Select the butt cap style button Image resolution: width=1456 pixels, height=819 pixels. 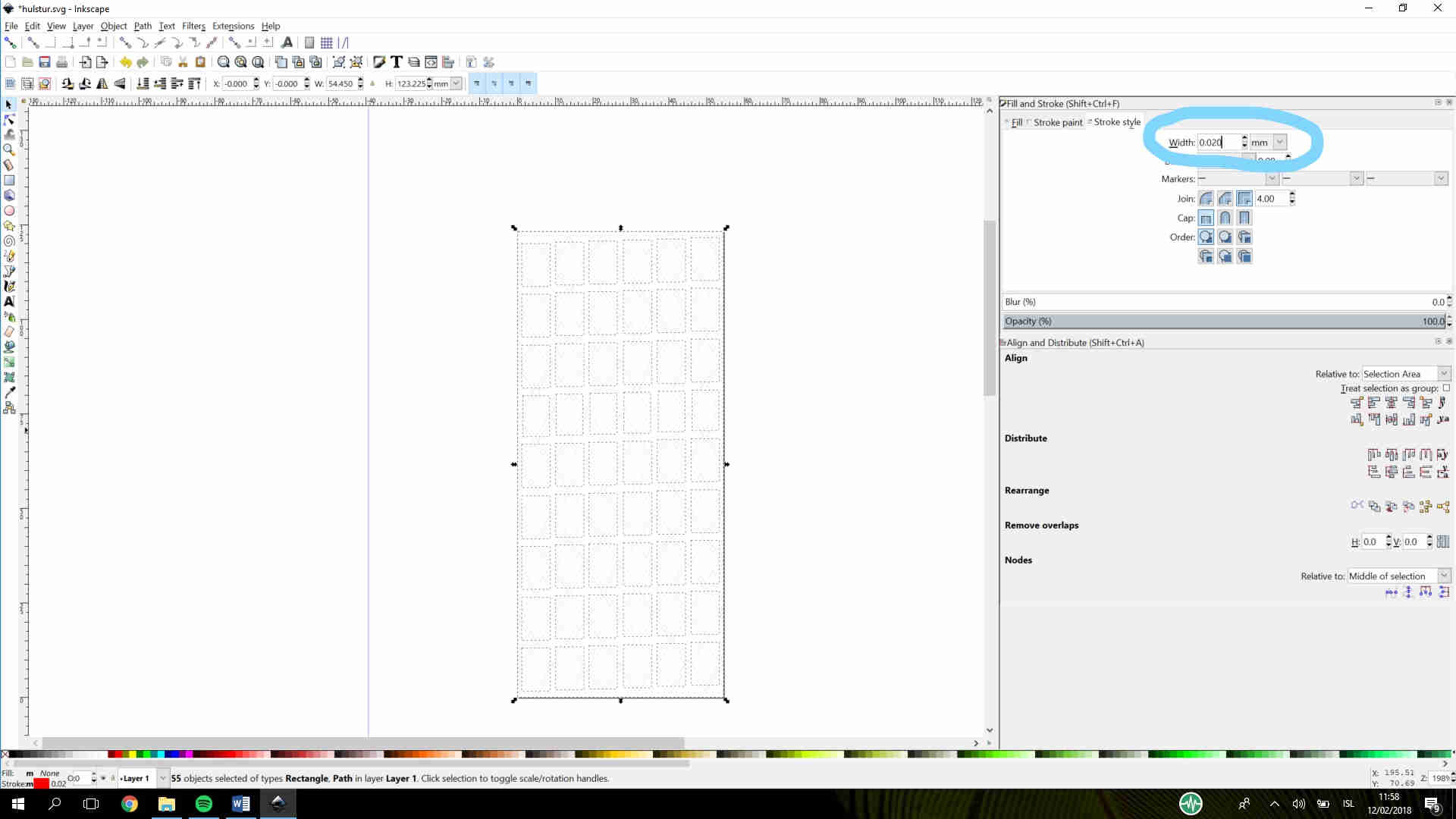(x=1206, y=218)
